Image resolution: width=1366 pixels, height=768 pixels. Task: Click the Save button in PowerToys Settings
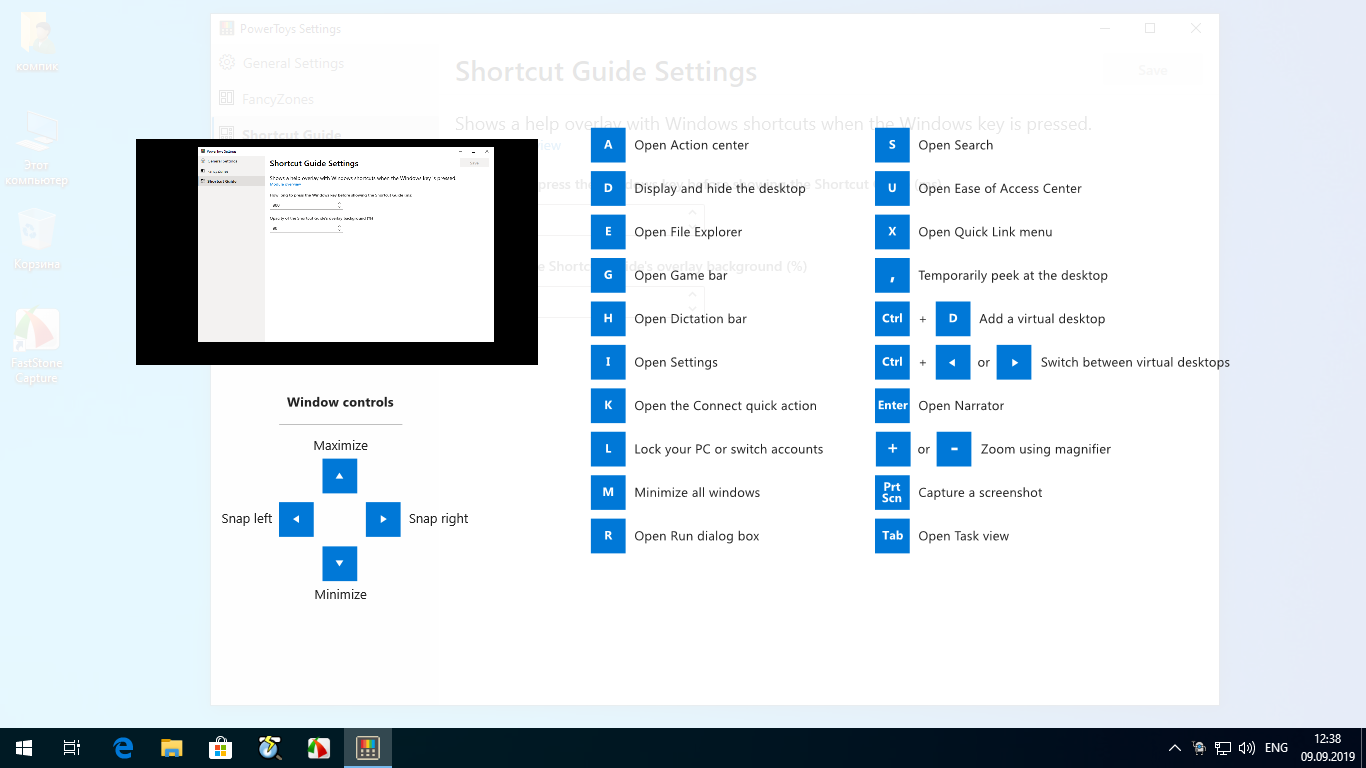(x=1153, y=70)
